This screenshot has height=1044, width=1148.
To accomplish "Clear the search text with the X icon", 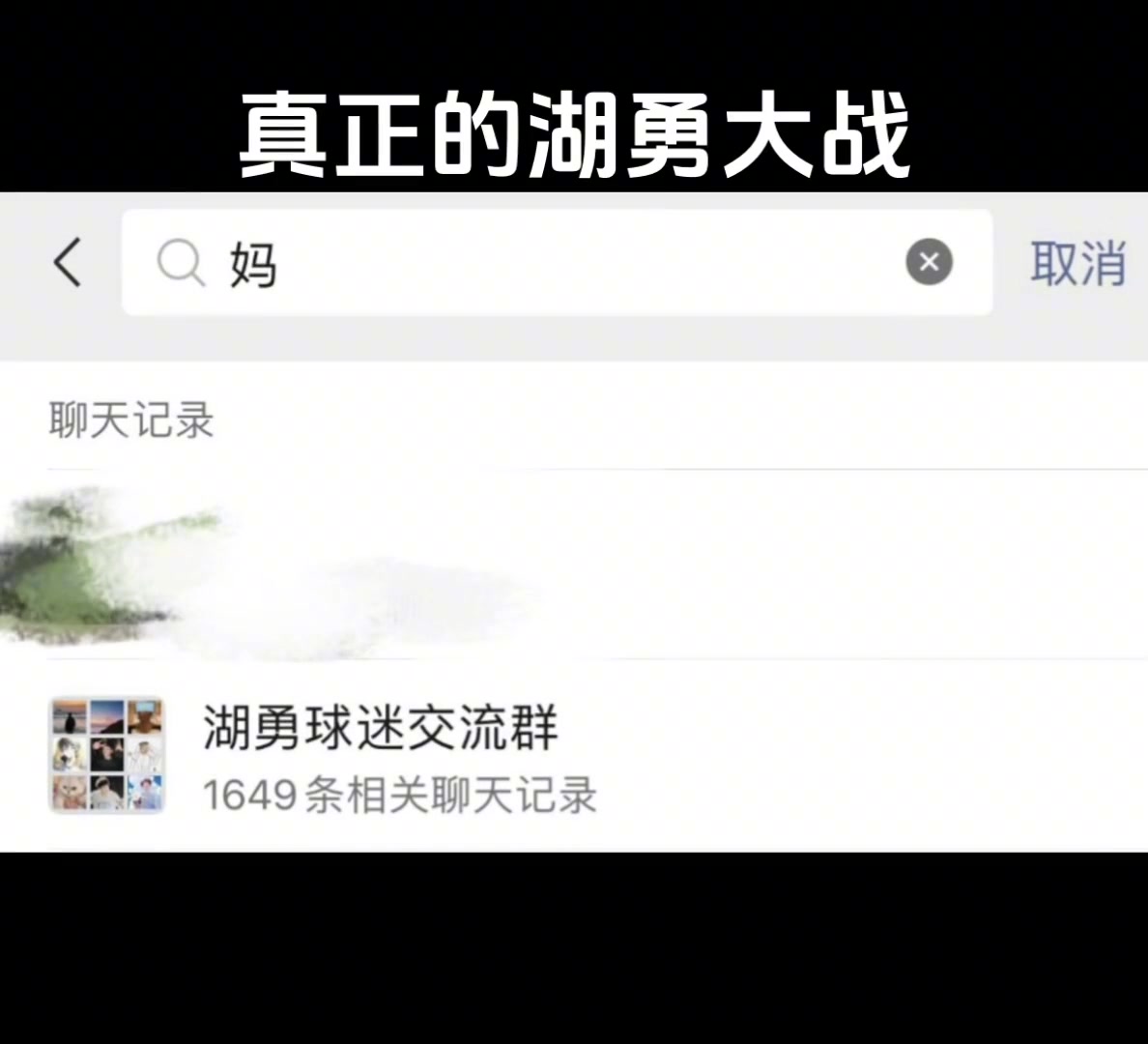I will (x=929, y=262).
